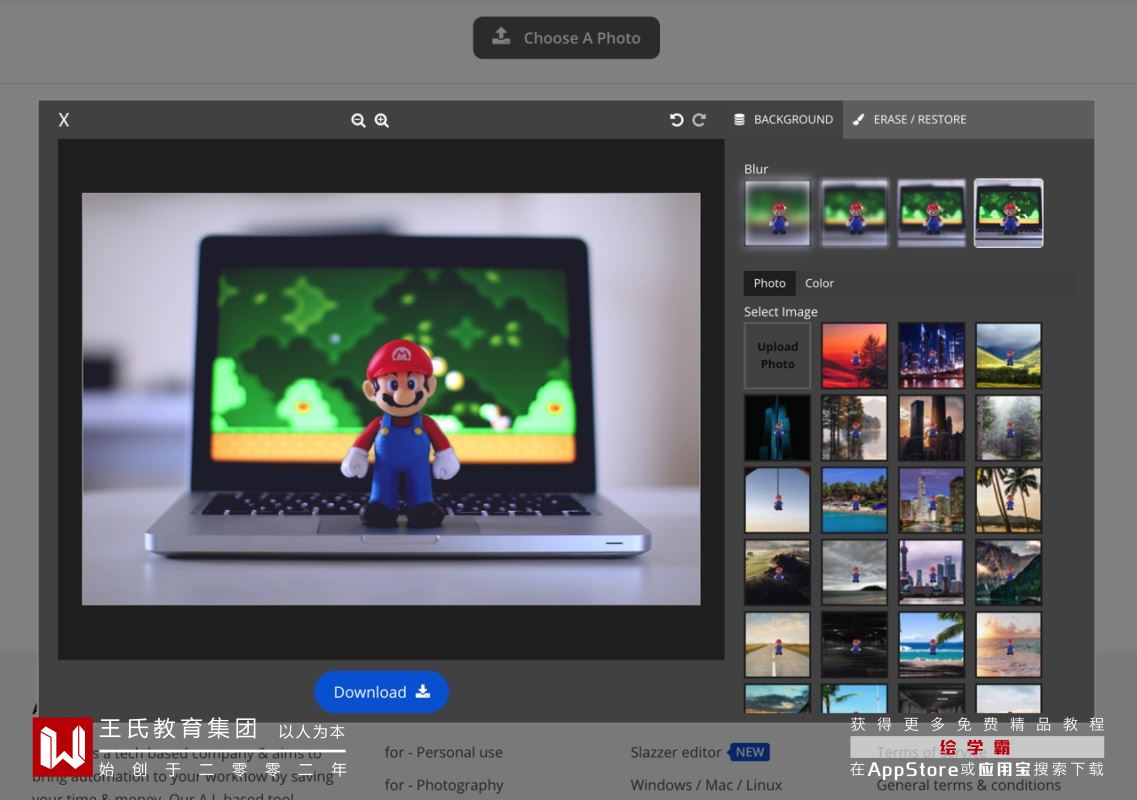Select the red sunset background image
Viewport: 1137px width, 800px height.
(854, 355)
